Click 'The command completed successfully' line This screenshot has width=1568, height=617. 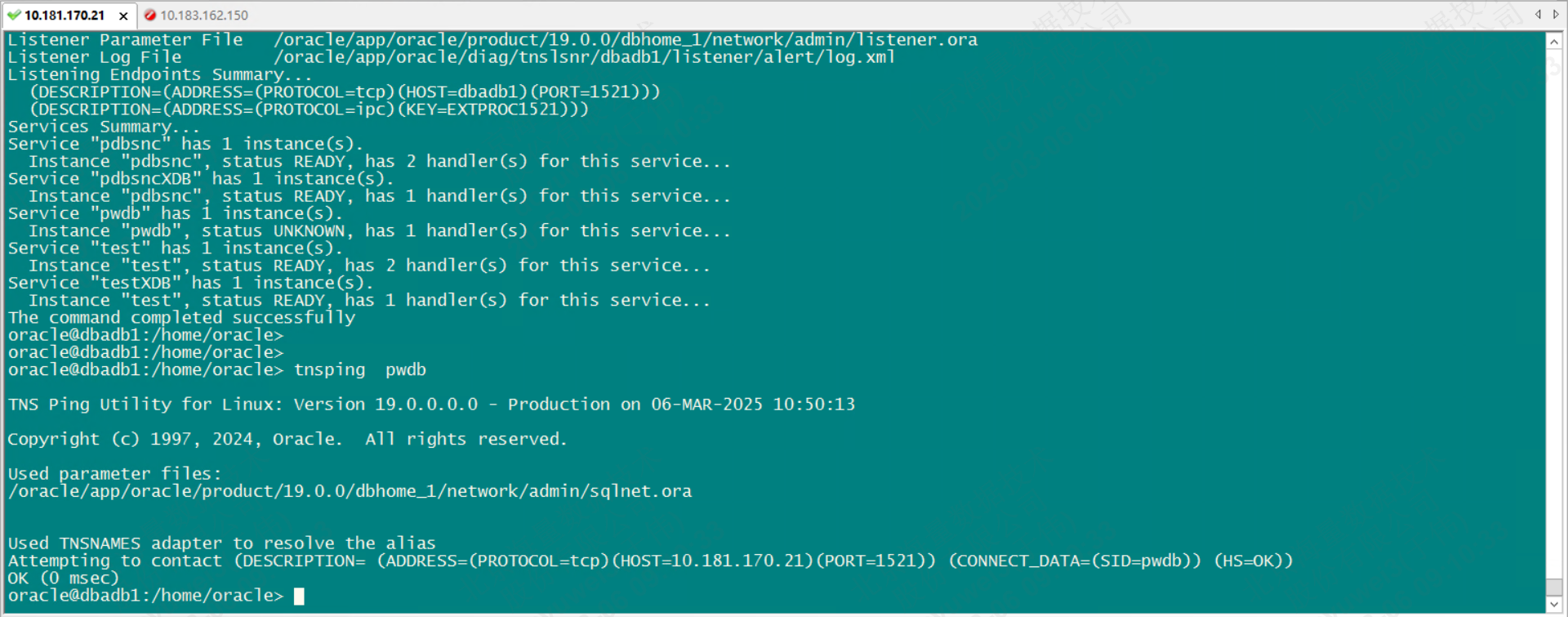(x=181, y=318)
